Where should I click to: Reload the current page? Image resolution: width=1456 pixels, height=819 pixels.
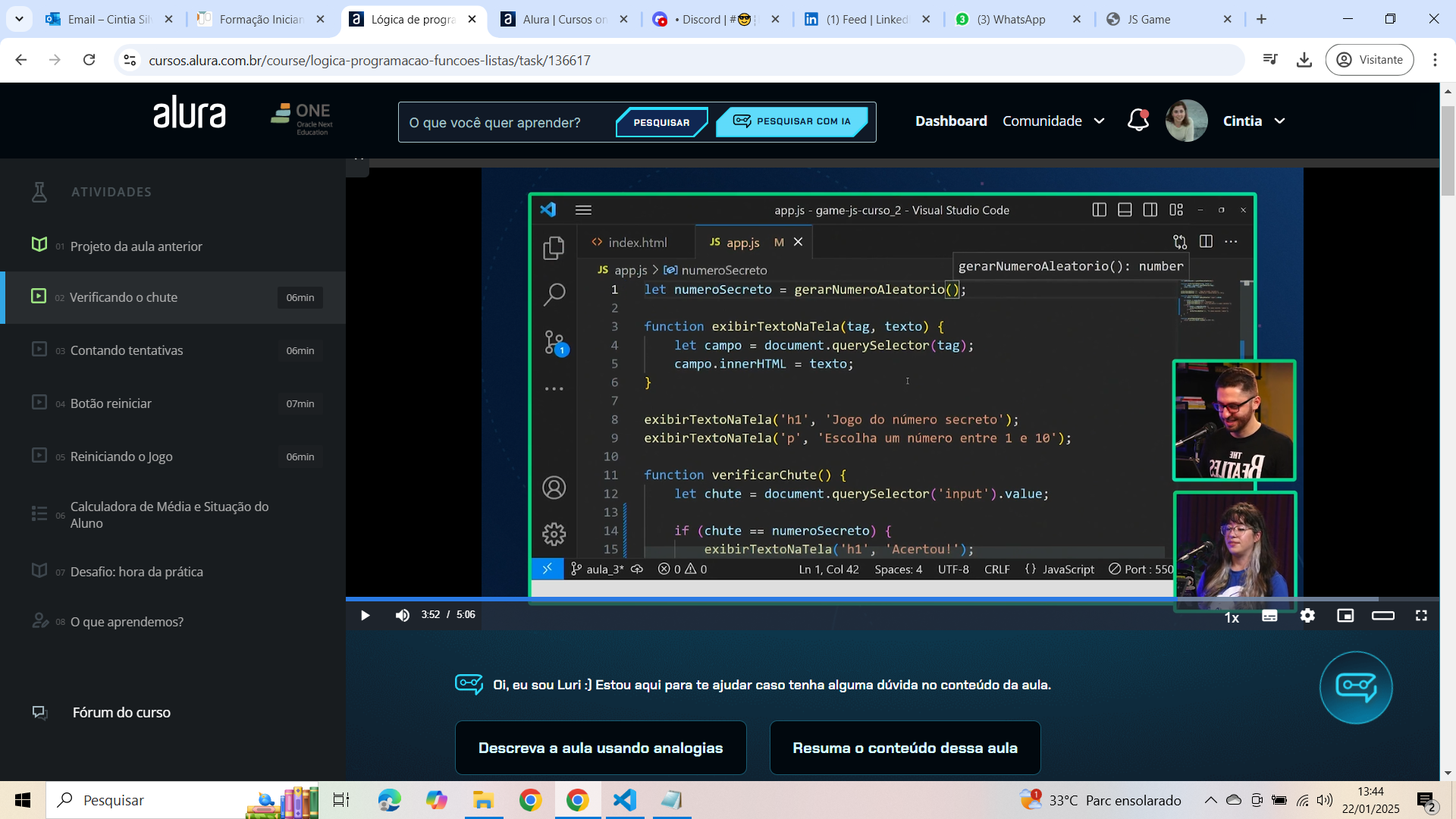tap(89, 60)
